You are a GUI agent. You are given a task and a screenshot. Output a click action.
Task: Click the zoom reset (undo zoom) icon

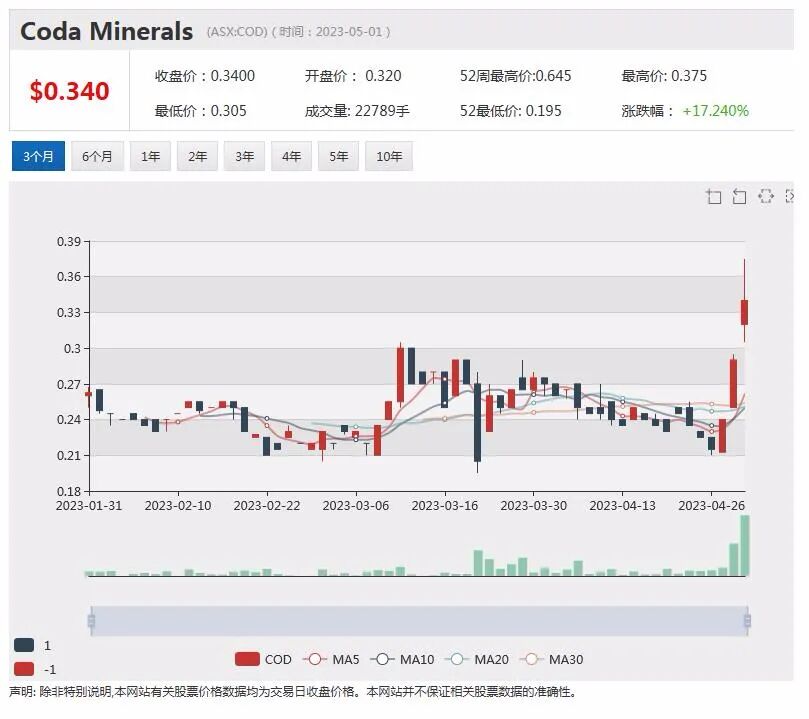click(739, 196)
